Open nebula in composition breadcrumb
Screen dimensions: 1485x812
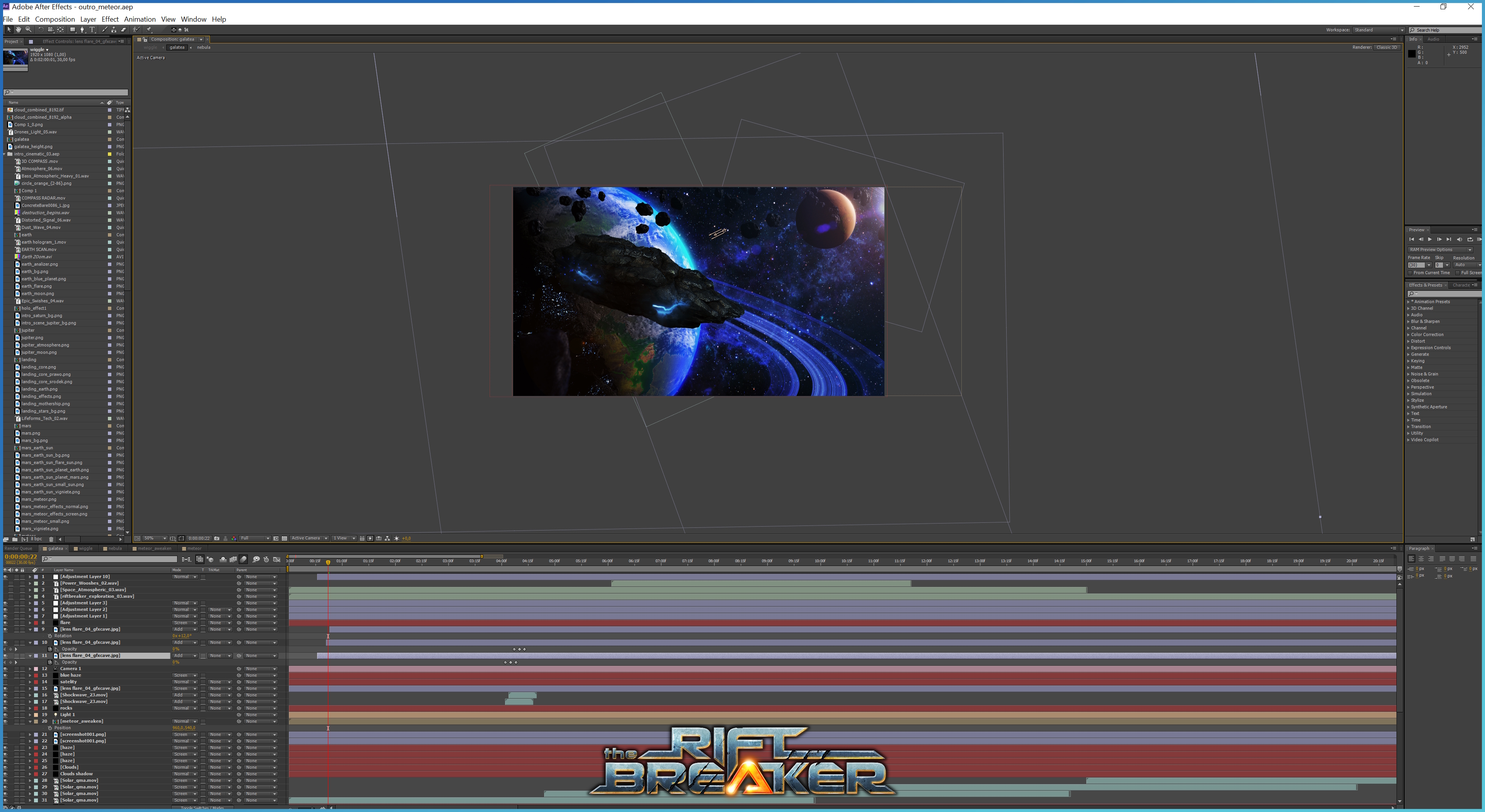pyautogui.click(x=203, y=47)
